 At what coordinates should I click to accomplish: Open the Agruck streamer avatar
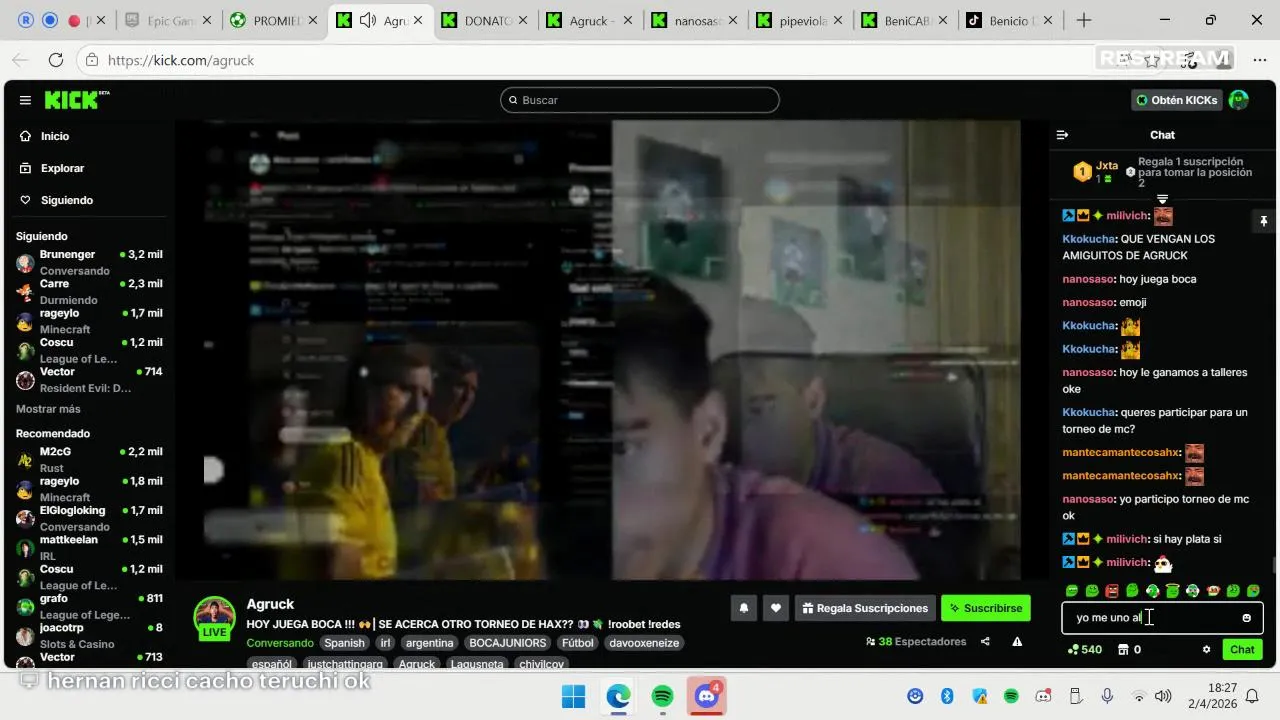tap(214, 618)
